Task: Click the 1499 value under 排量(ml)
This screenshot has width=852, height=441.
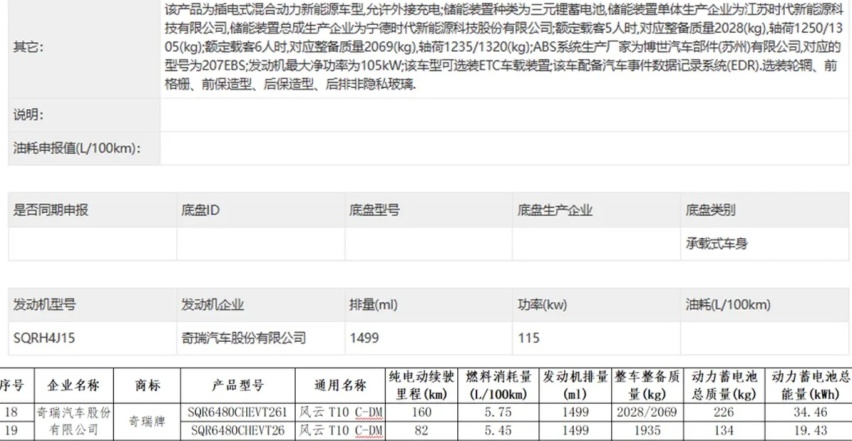Action: coord(364,338)
